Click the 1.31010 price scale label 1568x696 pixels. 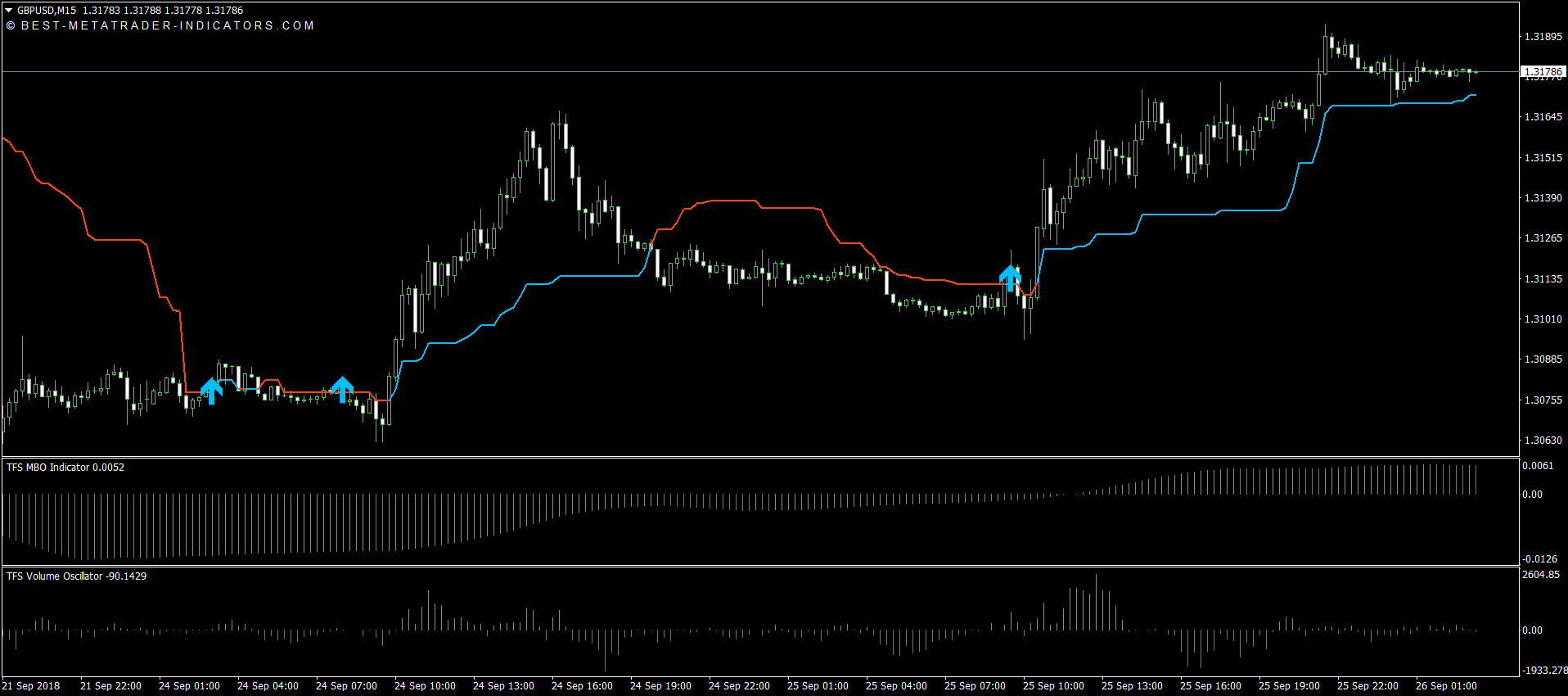tap(1543, 319)
